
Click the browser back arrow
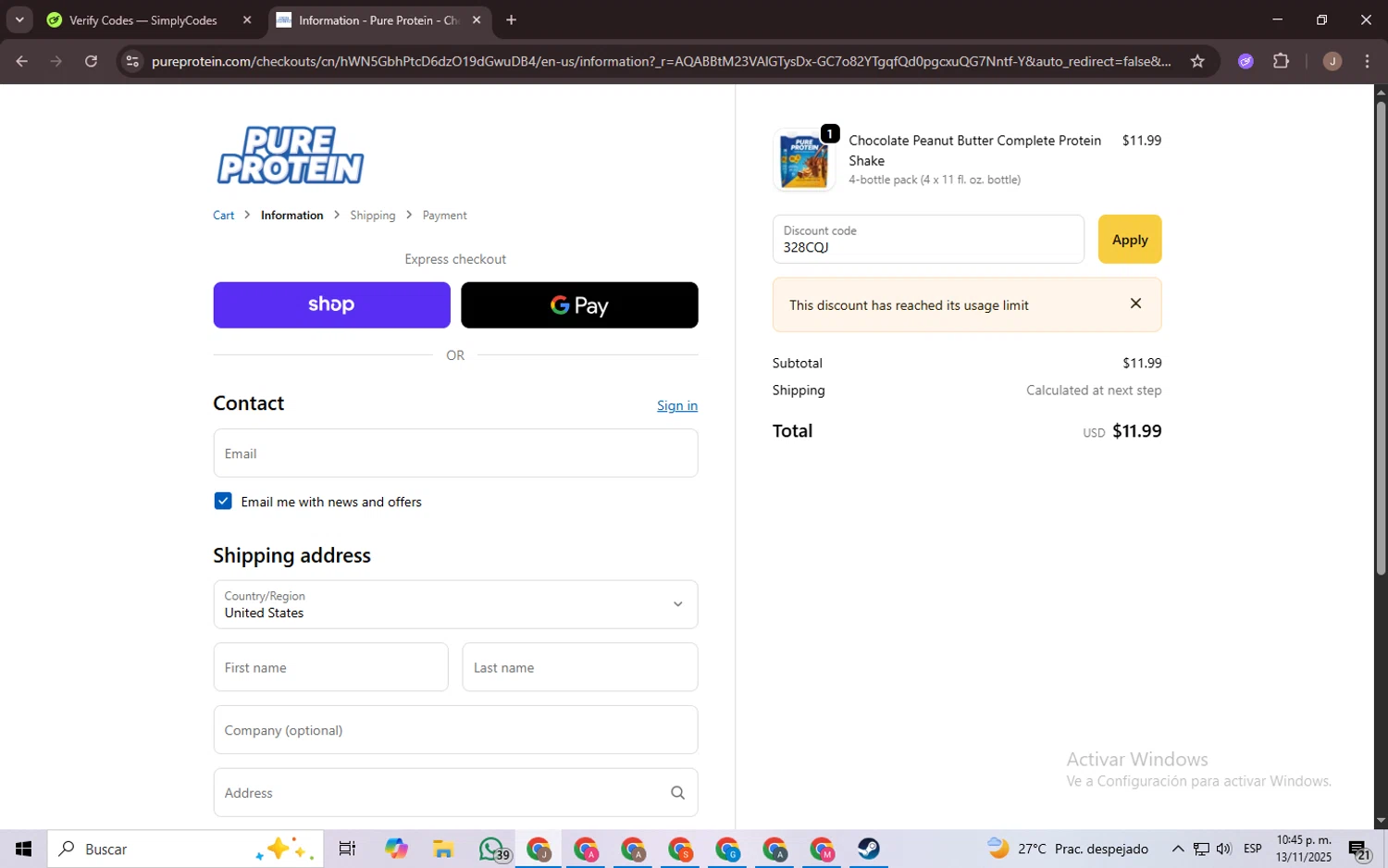pos(22,61)
